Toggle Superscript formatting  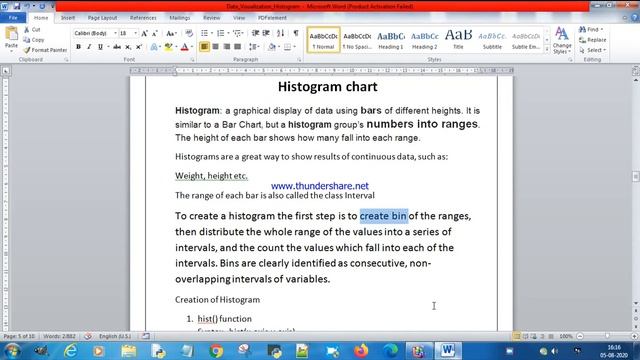(x=139, y=47)
